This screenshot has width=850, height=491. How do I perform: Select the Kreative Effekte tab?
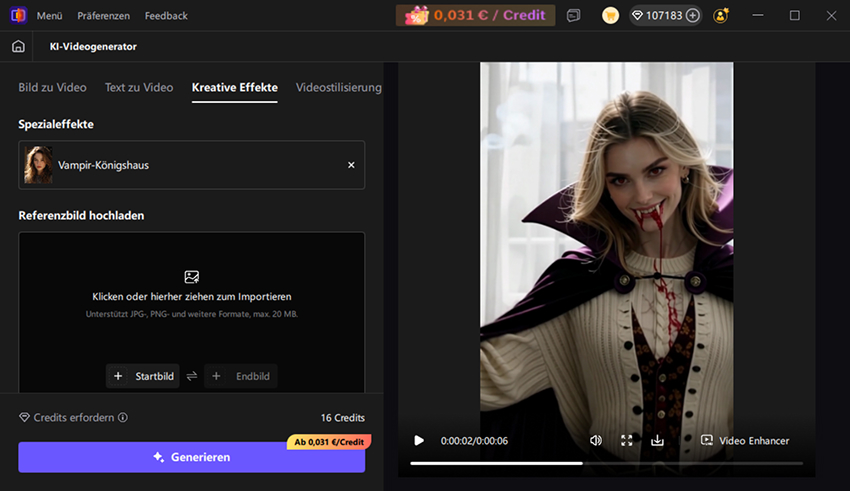click(x=235, y=87)
